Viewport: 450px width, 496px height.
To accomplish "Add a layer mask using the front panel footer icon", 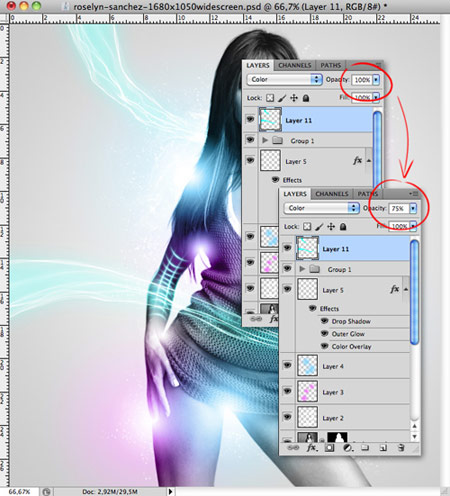I will point(330,448).
